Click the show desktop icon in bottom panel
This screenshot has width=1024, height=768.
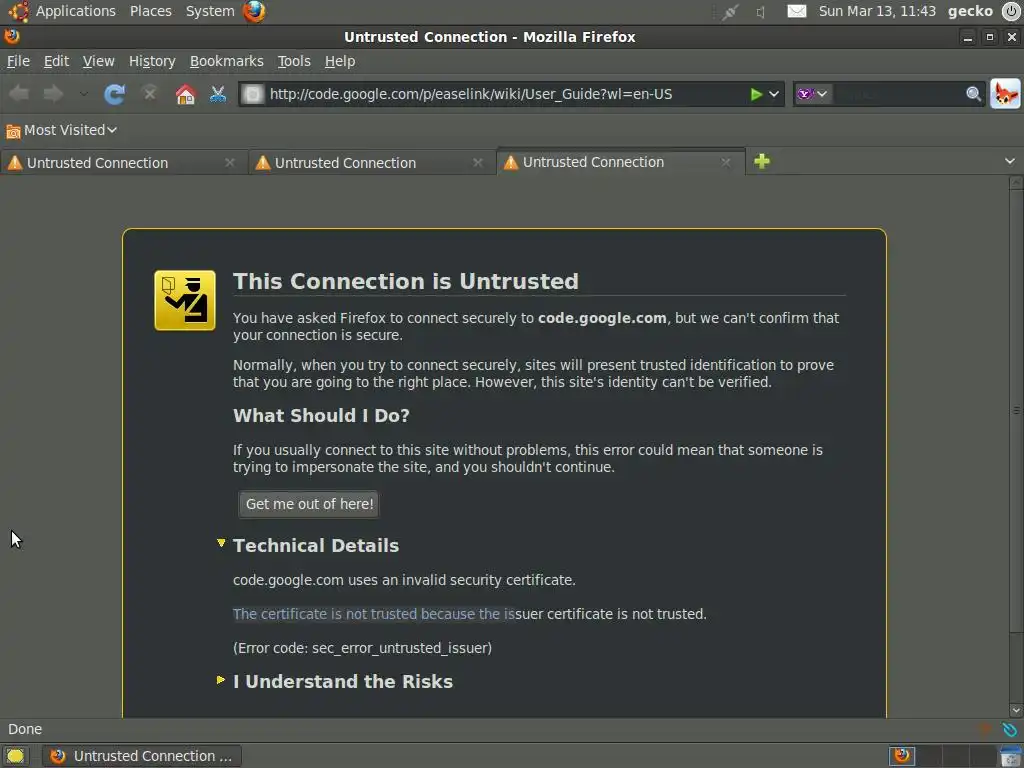pyautogui.click(x=15, y=756)
